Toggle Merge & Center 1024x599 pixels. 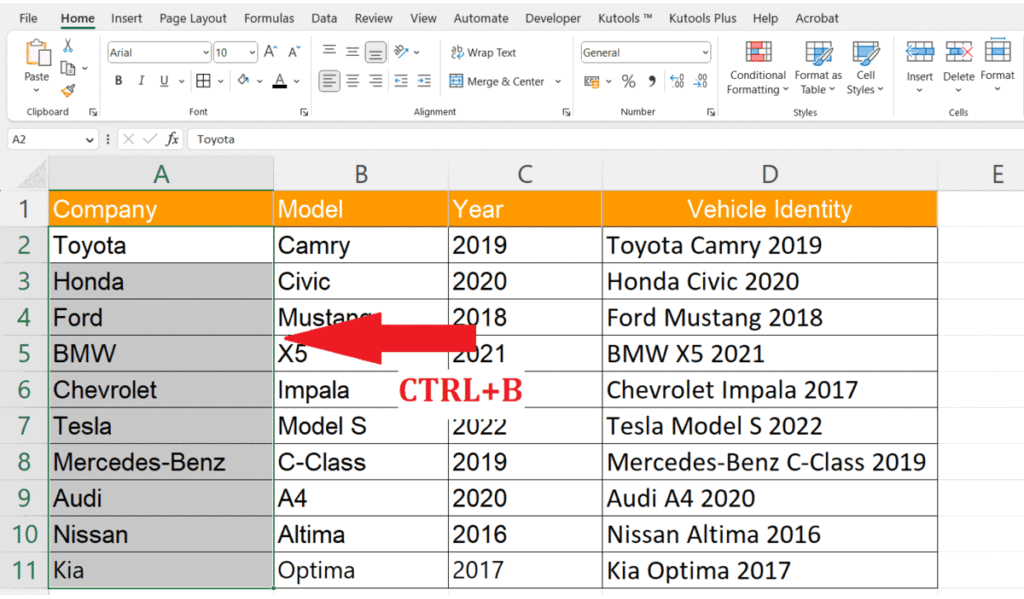(498, 81)
